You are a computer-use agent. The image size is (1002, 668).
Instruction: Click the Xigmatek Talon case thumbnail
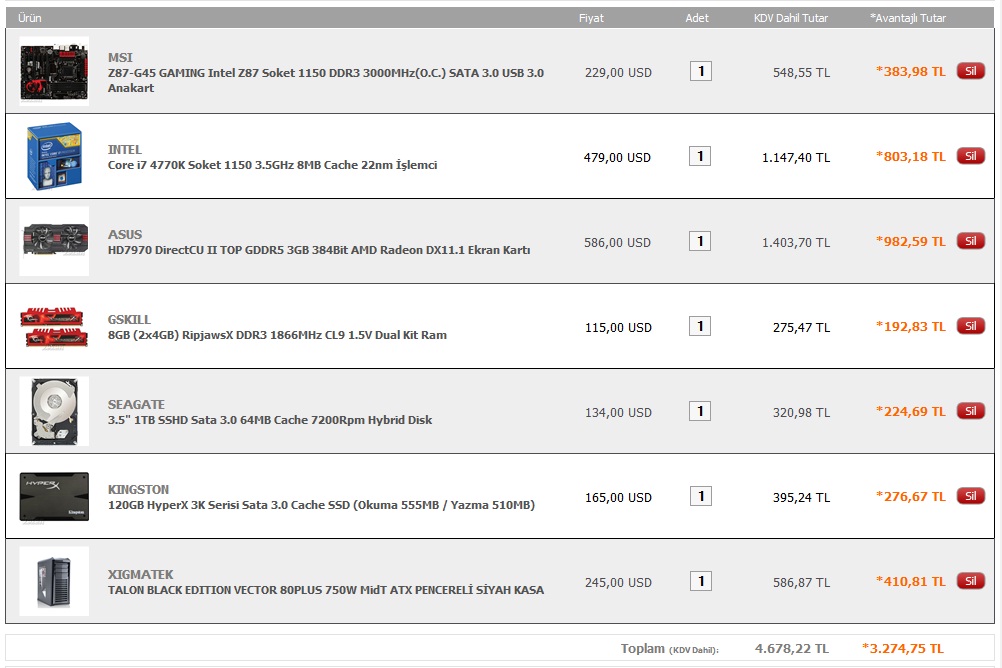click(x=54, y=581)
